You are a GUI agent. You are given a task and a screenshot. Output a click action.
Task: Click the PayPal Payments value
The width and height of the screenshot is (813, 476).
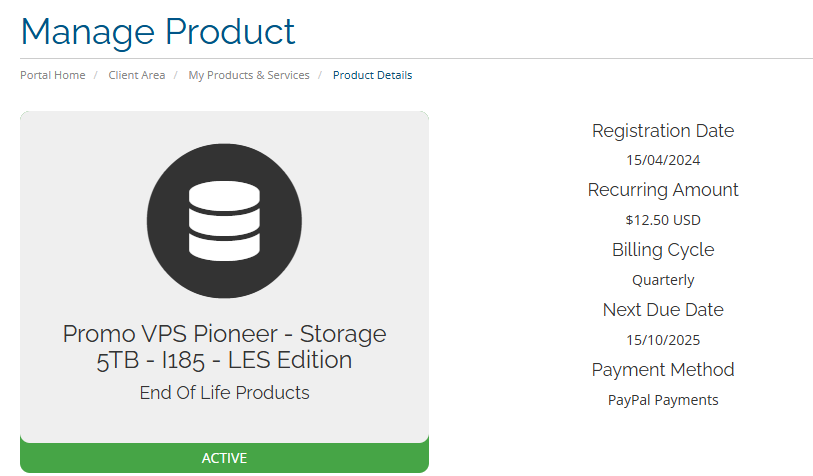[x=663, y=400]
